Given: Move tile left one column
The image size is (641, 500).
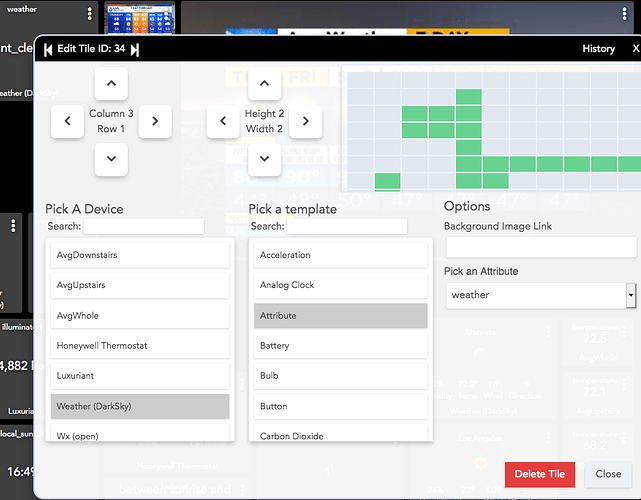Looking at the screenshot, I should pyautogui.click(x=67, y=122).
